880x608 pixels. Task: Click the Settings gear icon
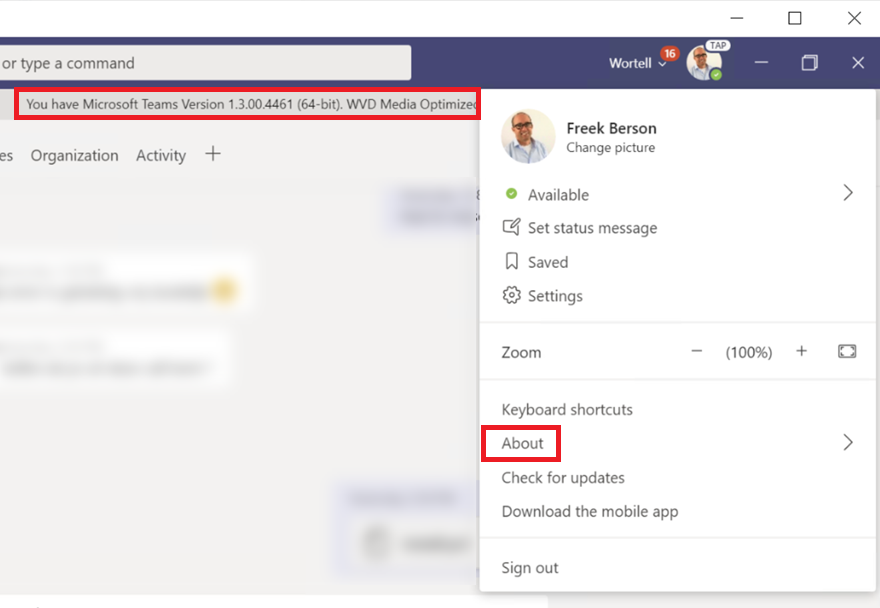[x=511, y=295]
